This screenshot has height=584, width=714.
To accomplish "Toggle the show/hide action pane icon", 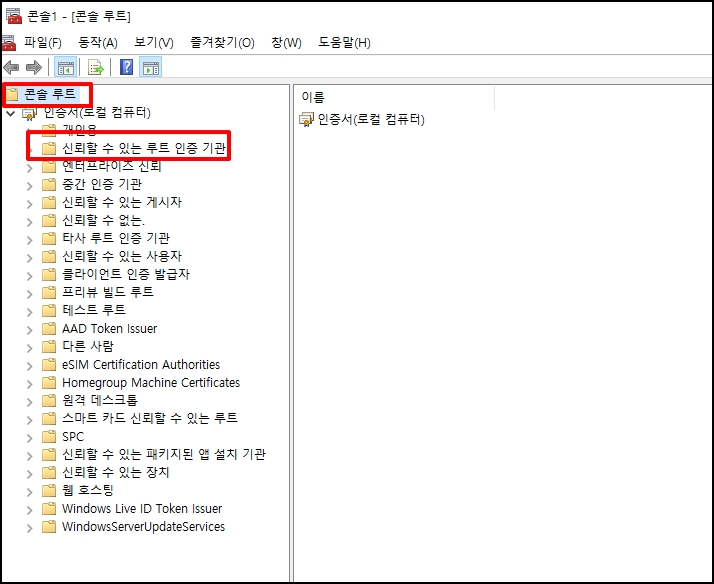I will [151, 68].
